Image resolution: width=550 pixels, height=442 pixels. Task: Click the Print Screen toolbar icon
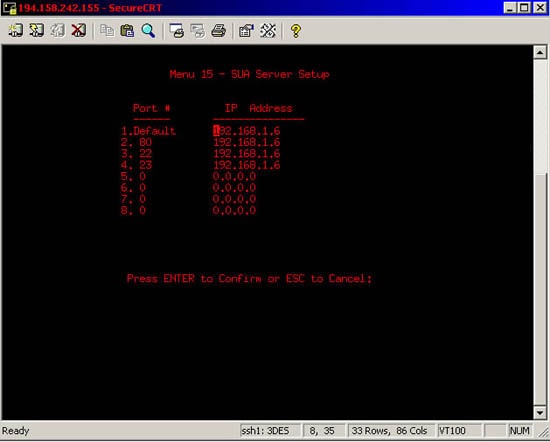coord(176,31)
